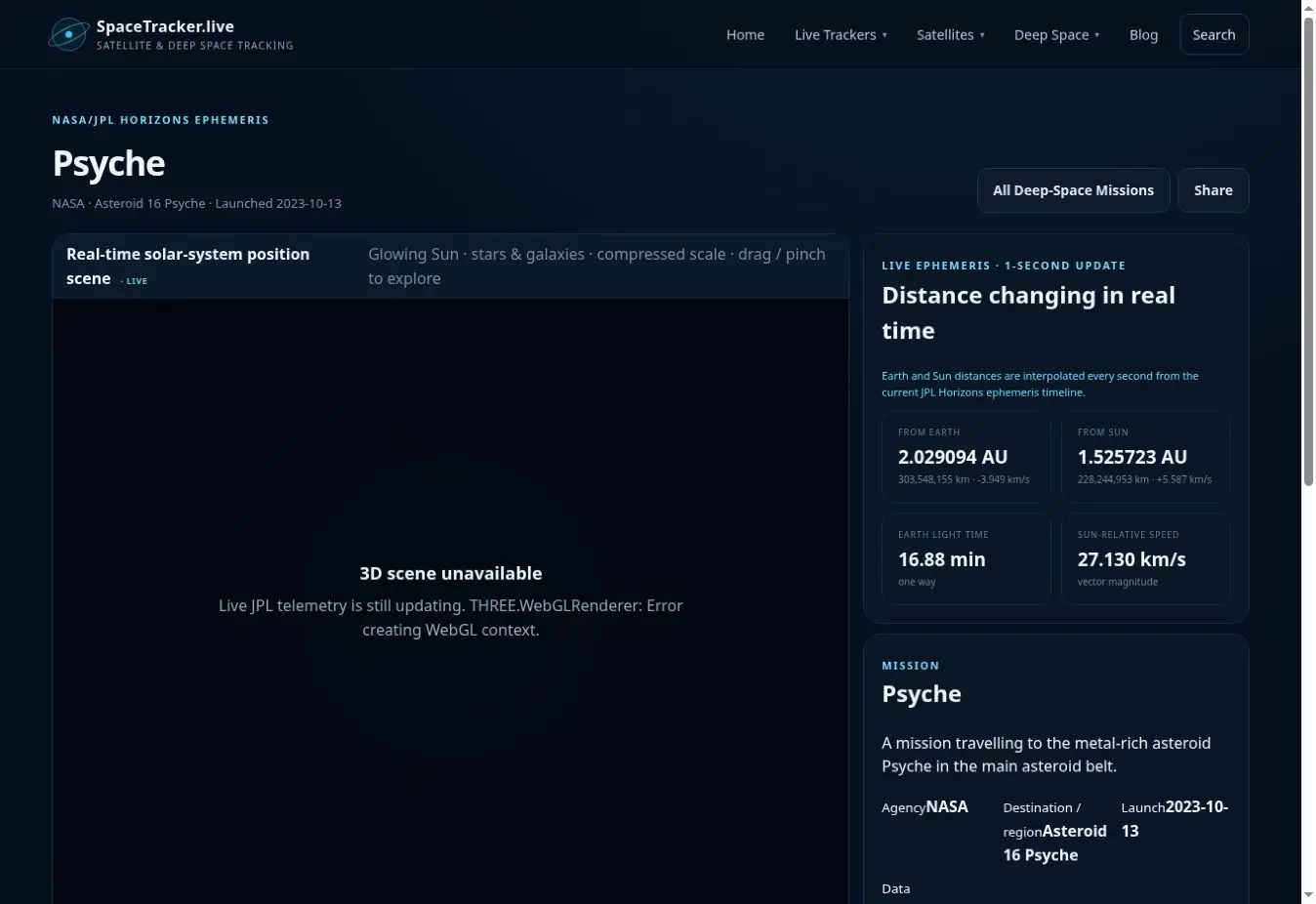Click the mission description about metal-rich asteroid
The image size is (1316, 904).
click(1046, 755)
